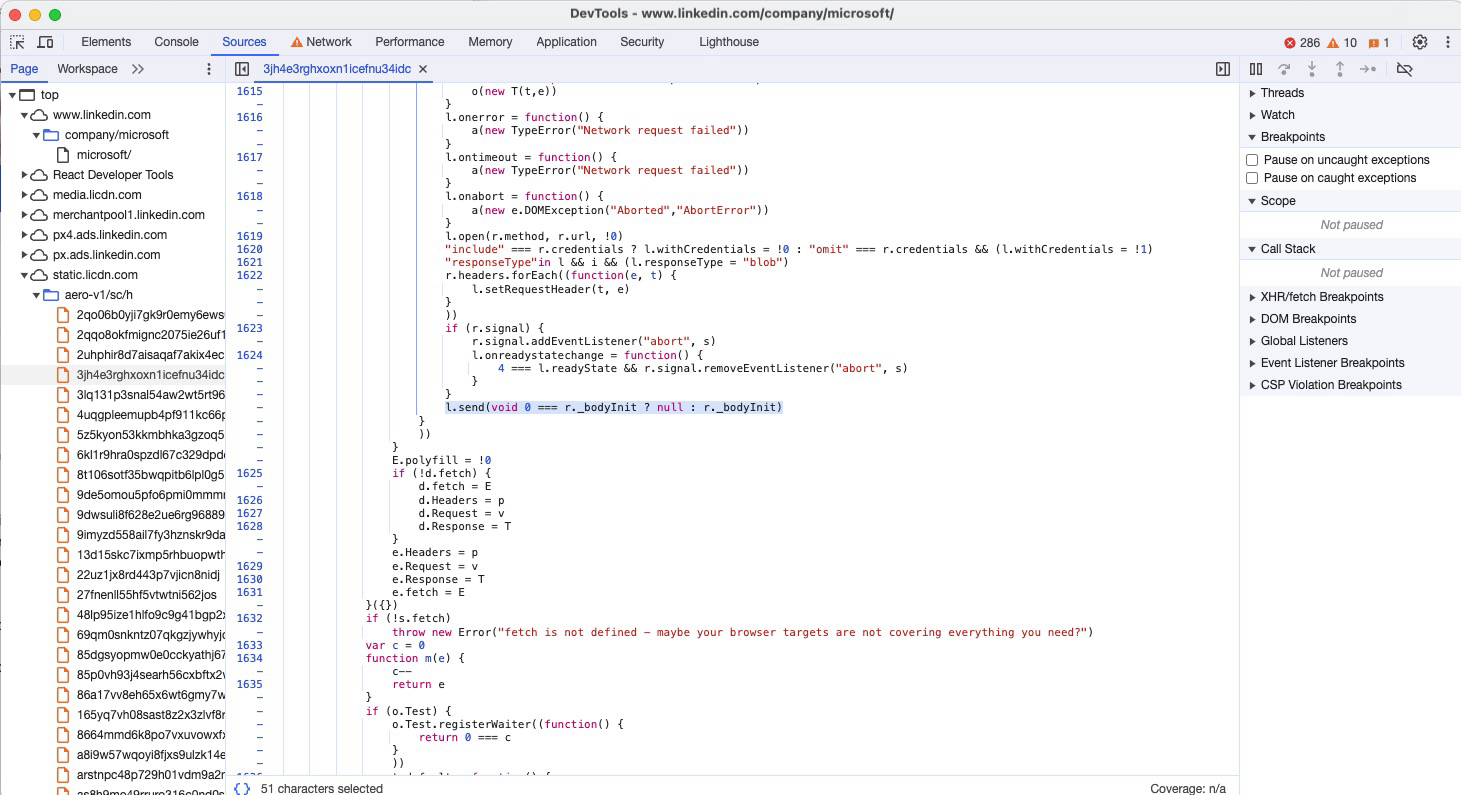Select the Page navigator tab
The image size is (1461, 795).
coord(24,69)
